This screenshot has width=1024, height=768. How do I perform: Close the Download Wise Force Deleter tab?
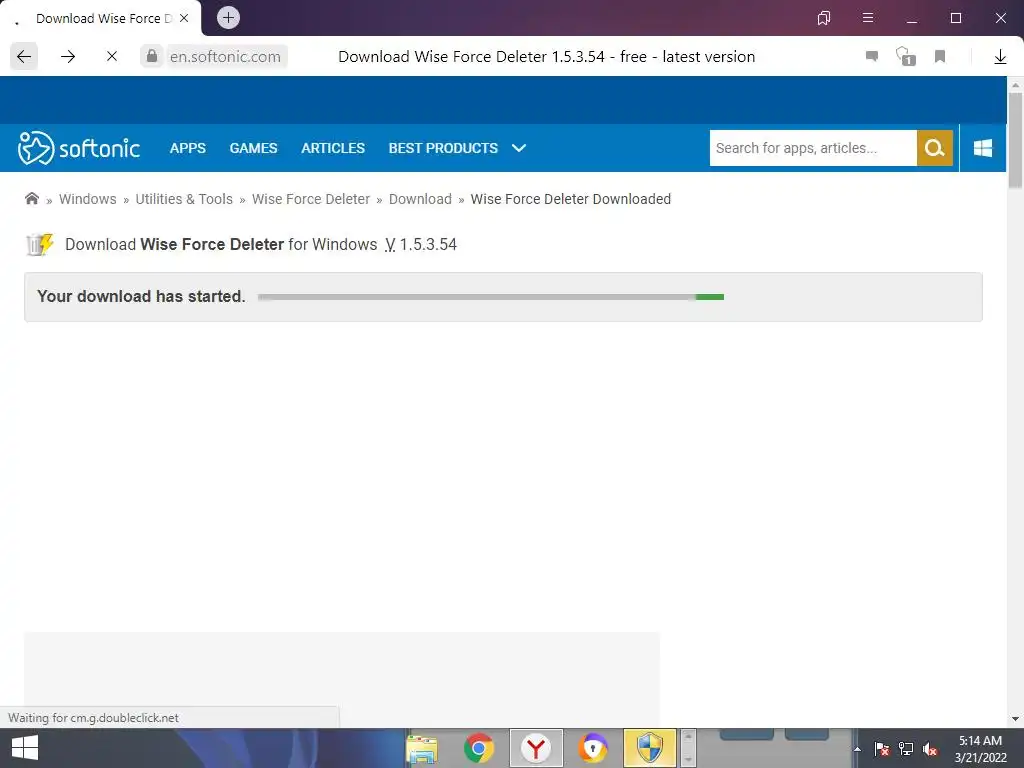[184, 18]
